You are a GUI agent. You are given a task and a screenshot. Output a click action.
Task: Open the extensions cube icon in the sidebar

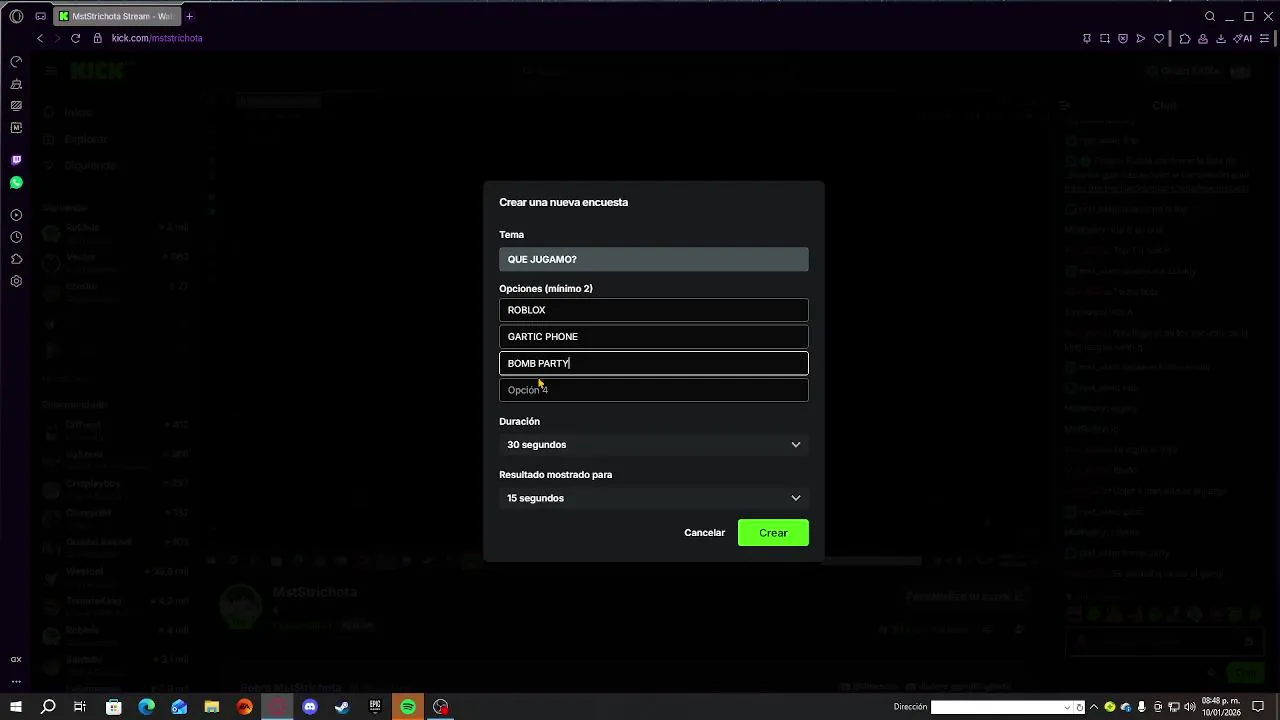(16, 259)
